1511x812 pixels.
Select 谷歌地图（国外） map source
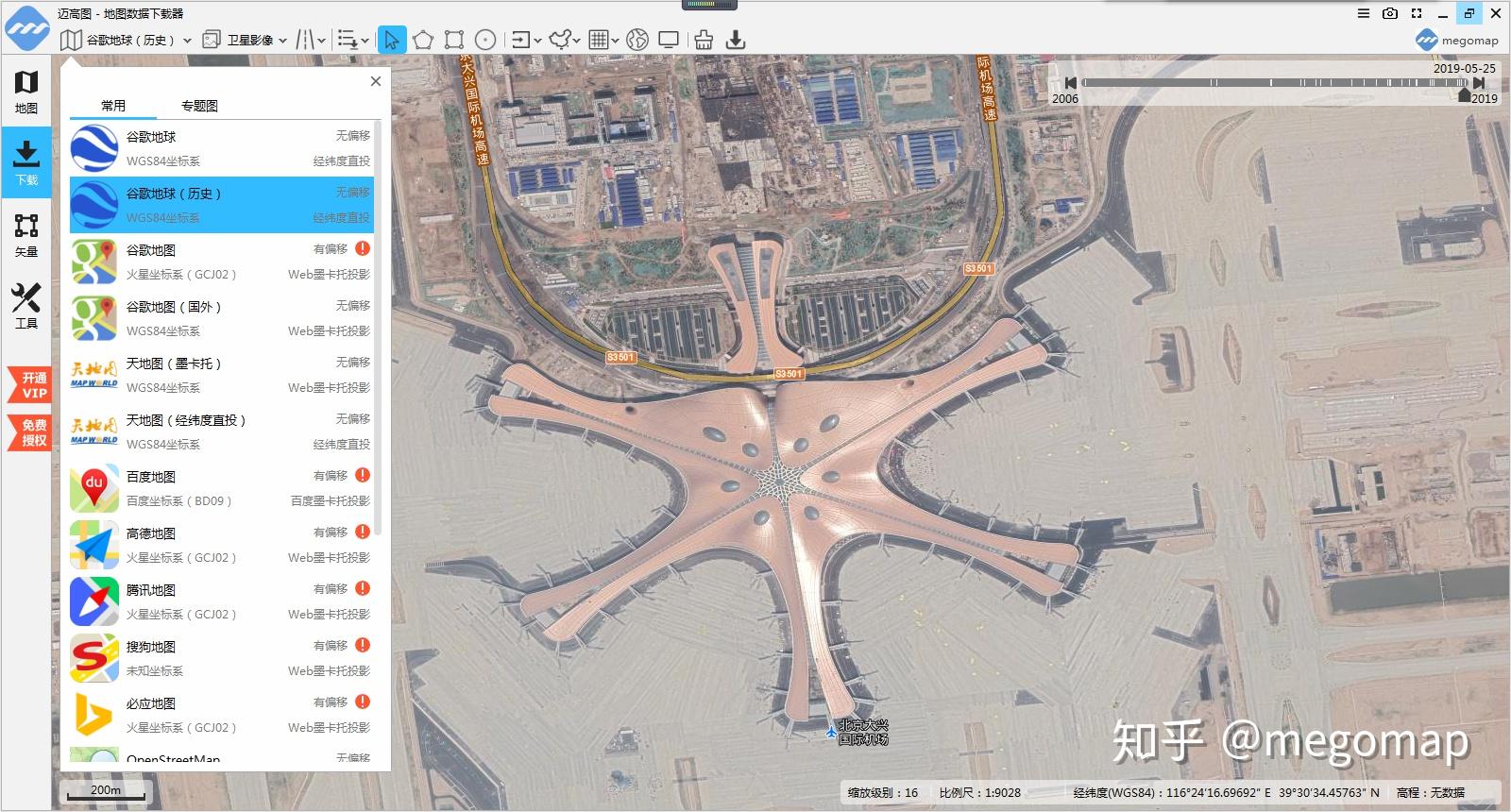(x=222, y=318)
